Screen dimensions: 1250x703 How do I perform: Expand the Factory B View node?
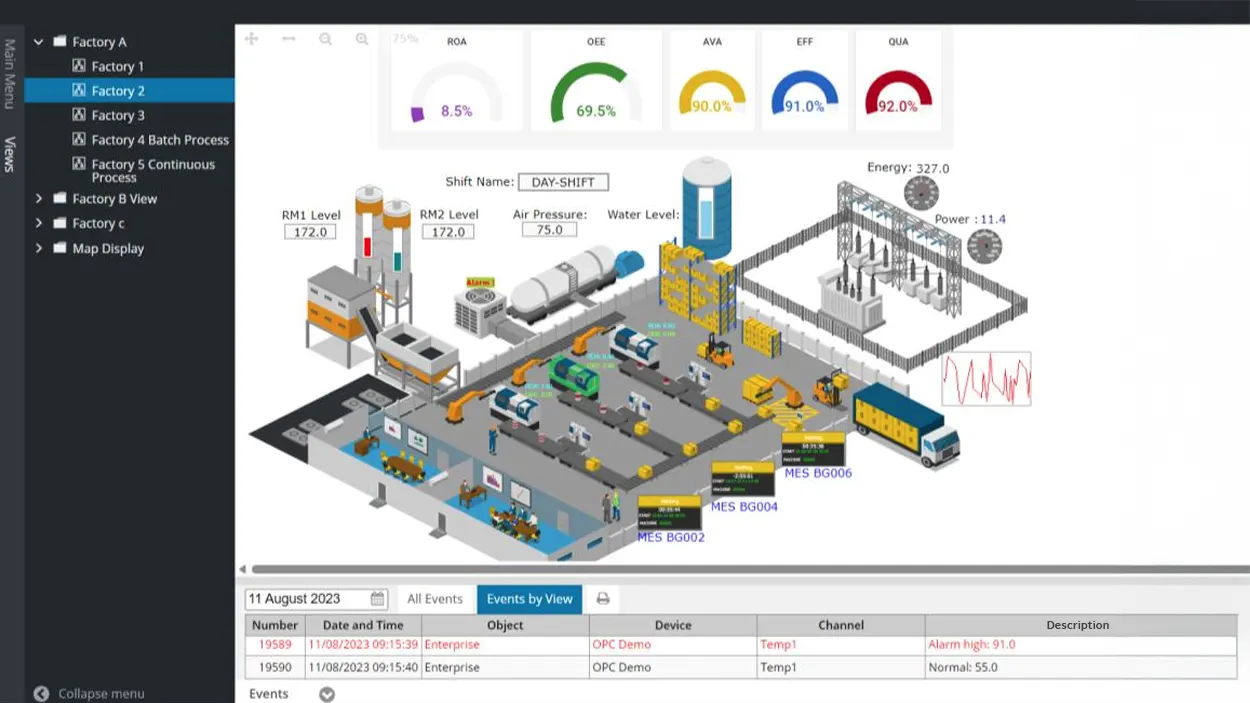point(39,199)
